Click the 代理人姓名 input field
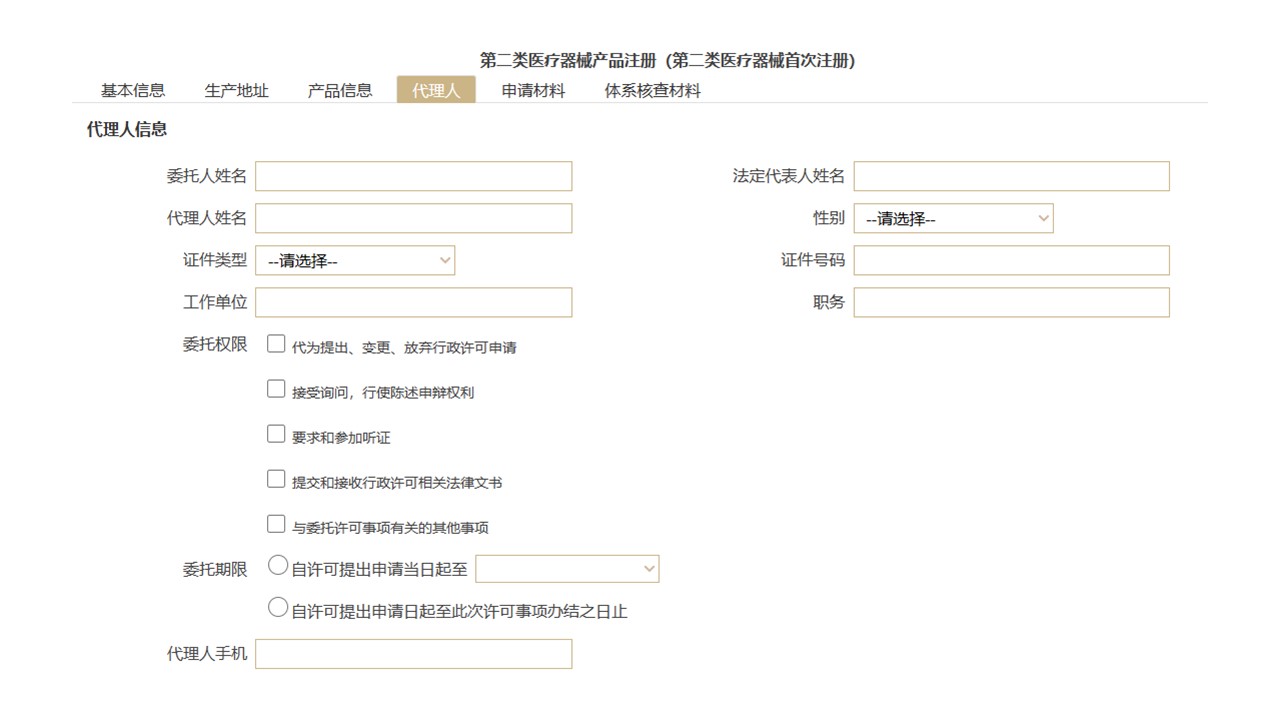 coord(413,218)
